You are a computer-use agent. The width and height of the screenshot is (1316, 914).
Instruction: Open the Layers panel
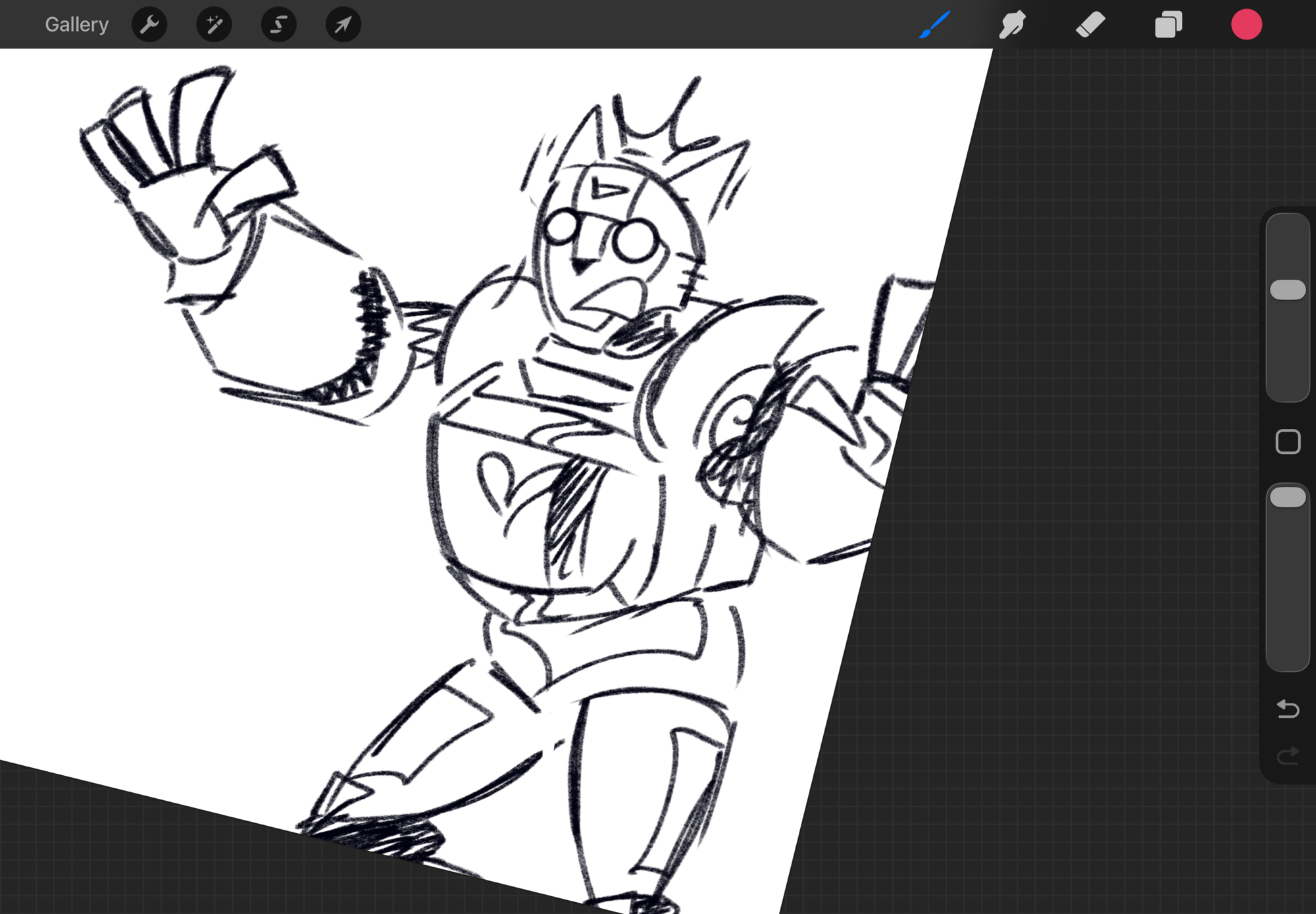(1169, 25)
